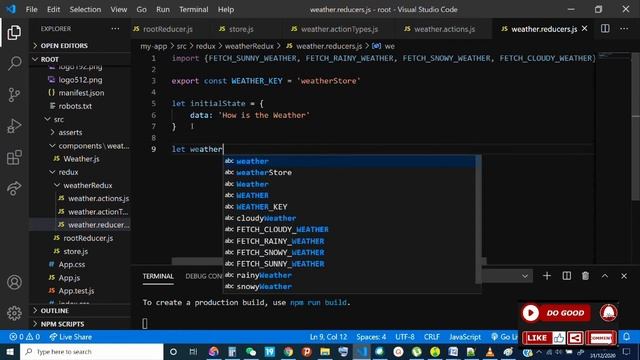
Task: Select the TERMINAL panel tab
Action: (x=158, y=276)
